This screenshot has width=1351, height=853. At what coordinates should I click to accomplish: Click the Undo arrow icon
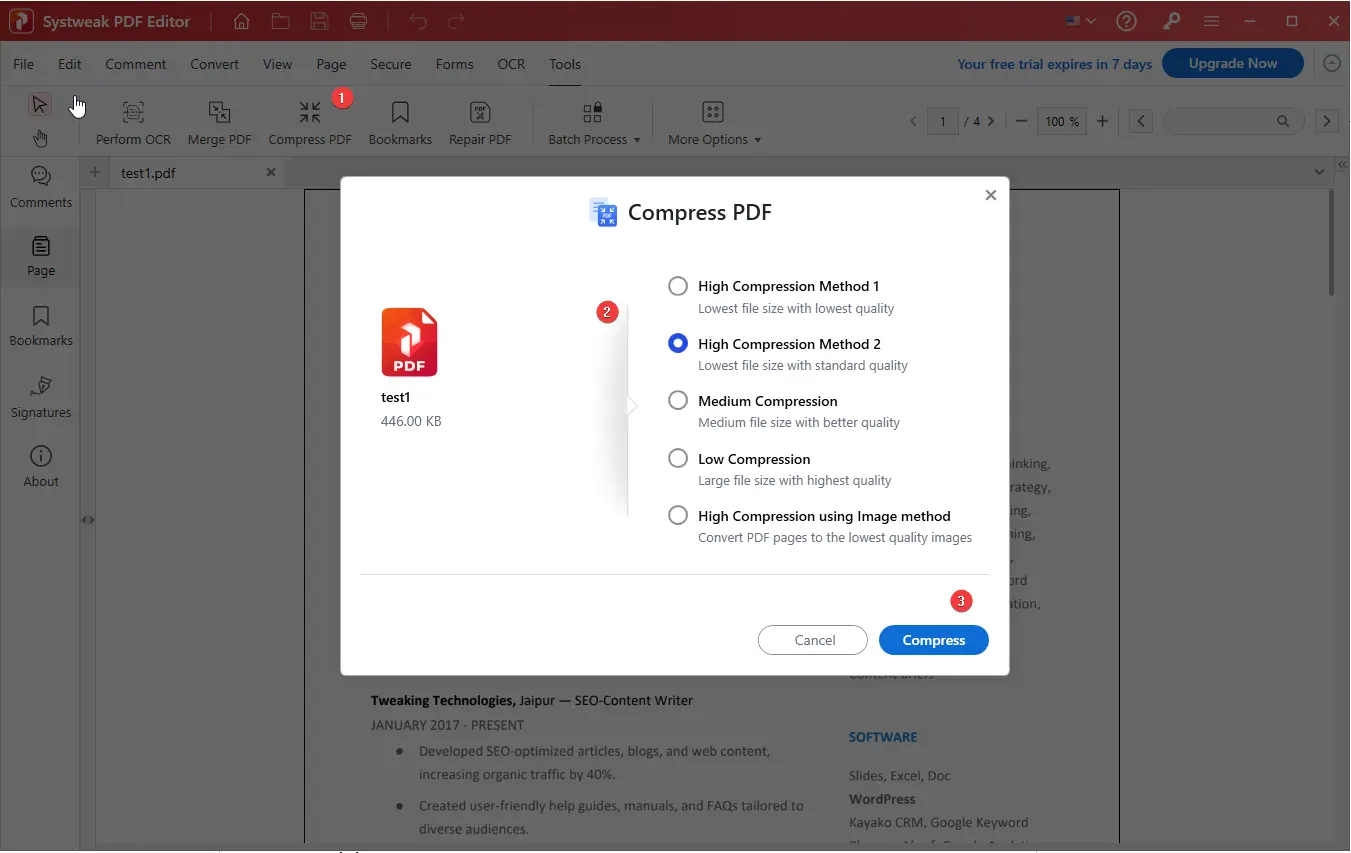[418, 21]
